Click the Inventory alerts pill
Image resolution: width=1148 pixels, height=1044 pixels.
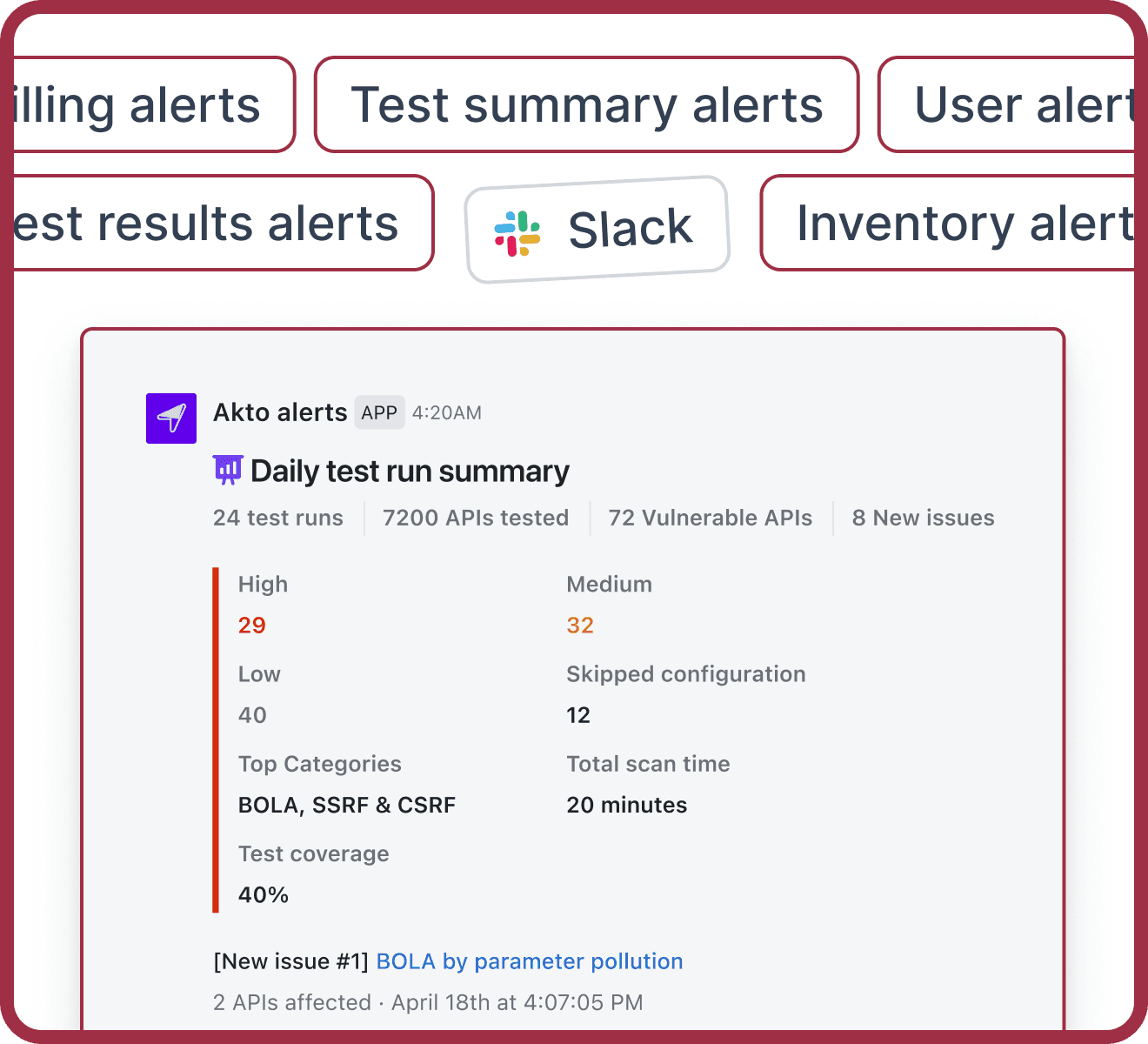[957, 224]
